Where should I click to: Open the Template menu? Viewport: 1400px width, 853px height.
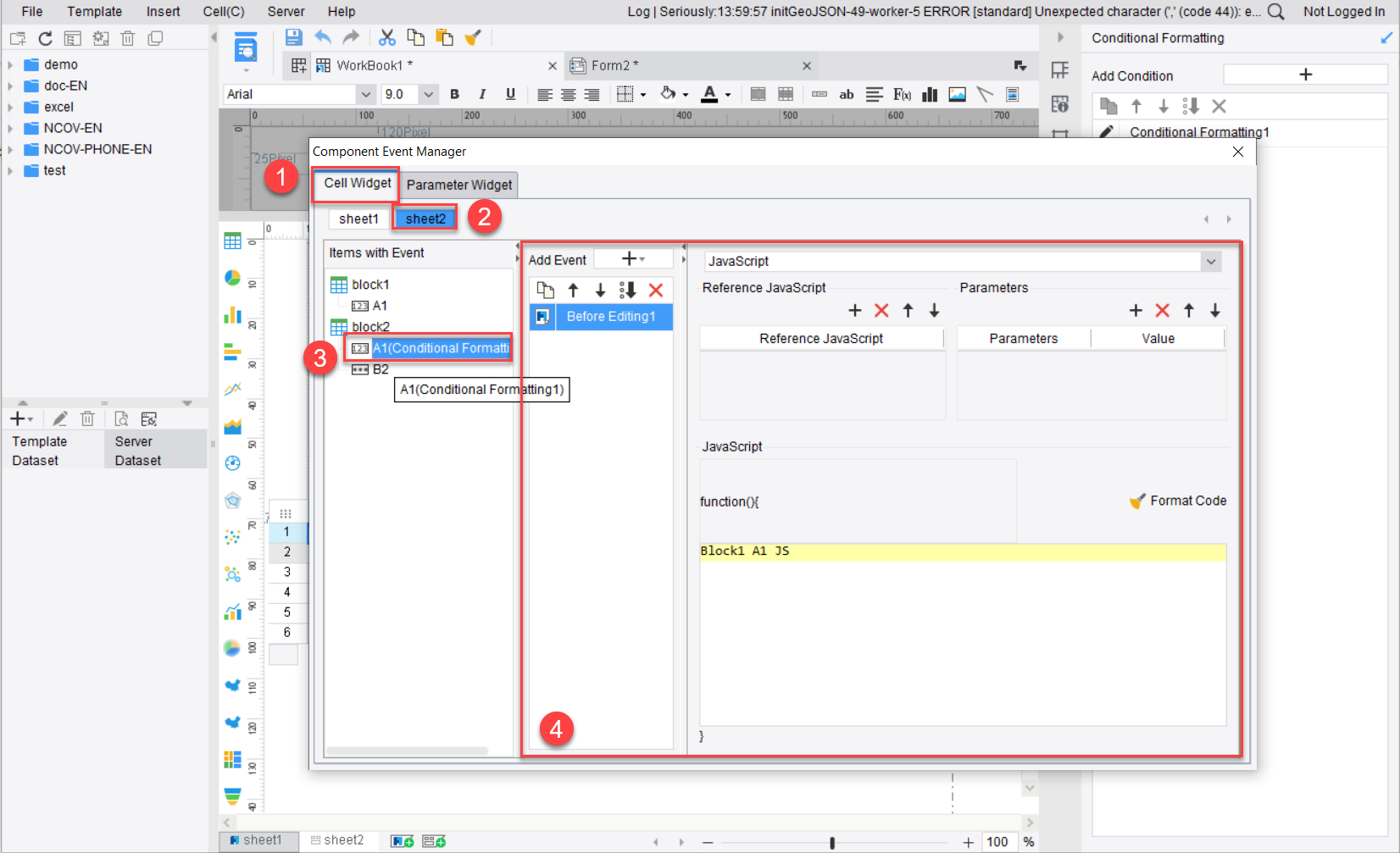pos(95,12)
